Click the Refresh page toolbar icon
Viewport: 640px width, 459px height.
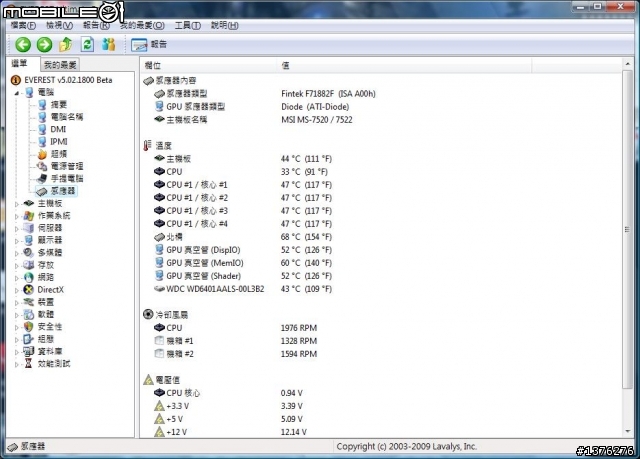[x=87, y=44]
